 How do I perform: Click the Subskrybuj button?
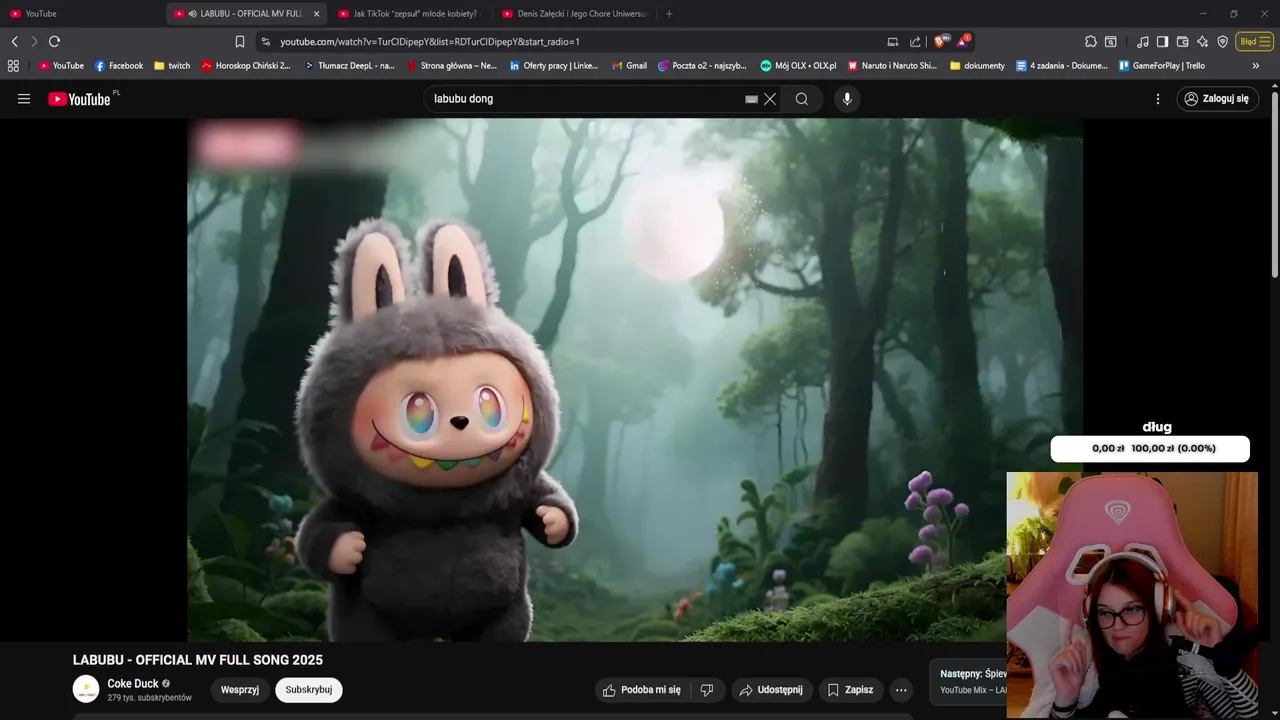pyautogui.click(x=309, y=690)
